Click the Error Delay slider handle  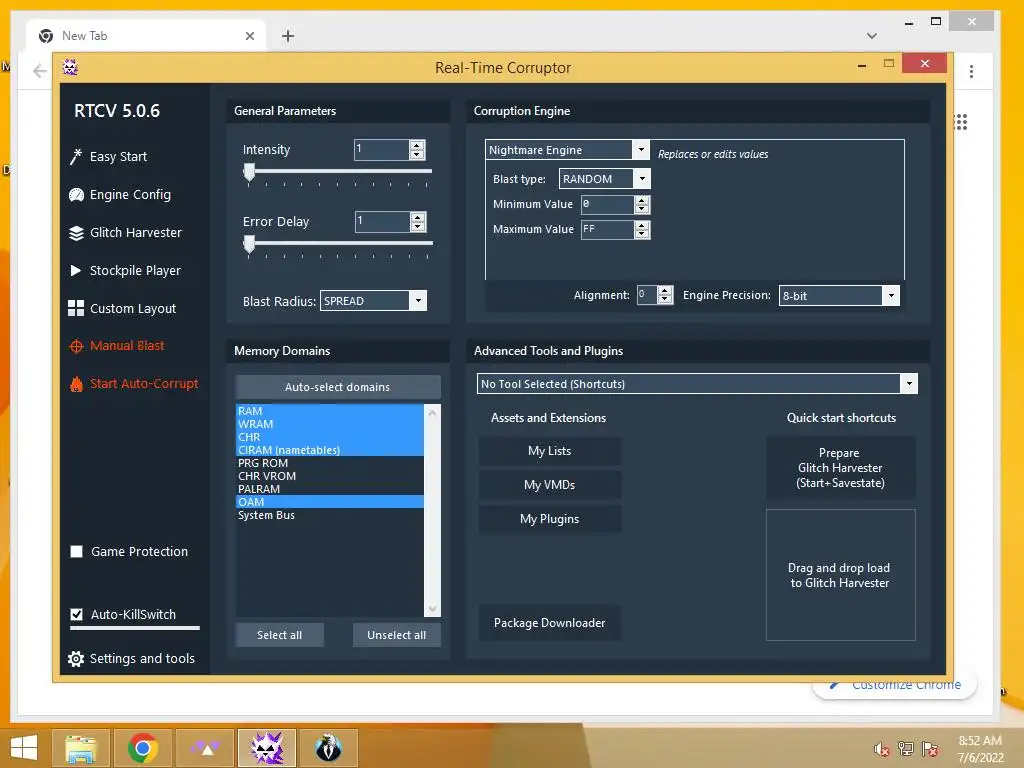tap(249, 244)
